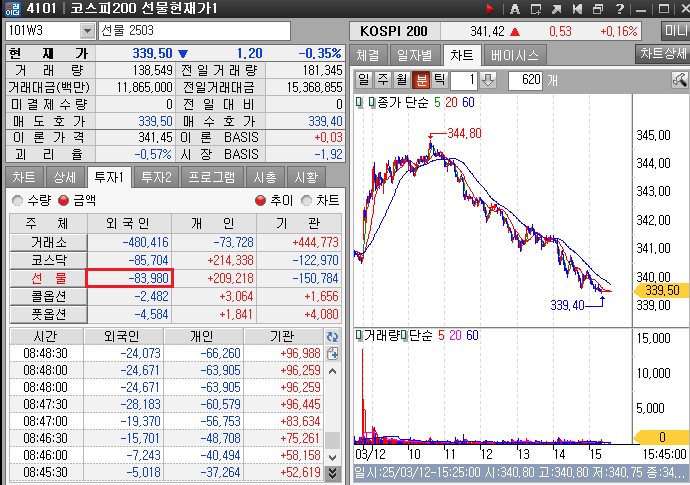Click the time table scrollbar thumb
This screenshot has height=485, width=690.
point(333,439)
